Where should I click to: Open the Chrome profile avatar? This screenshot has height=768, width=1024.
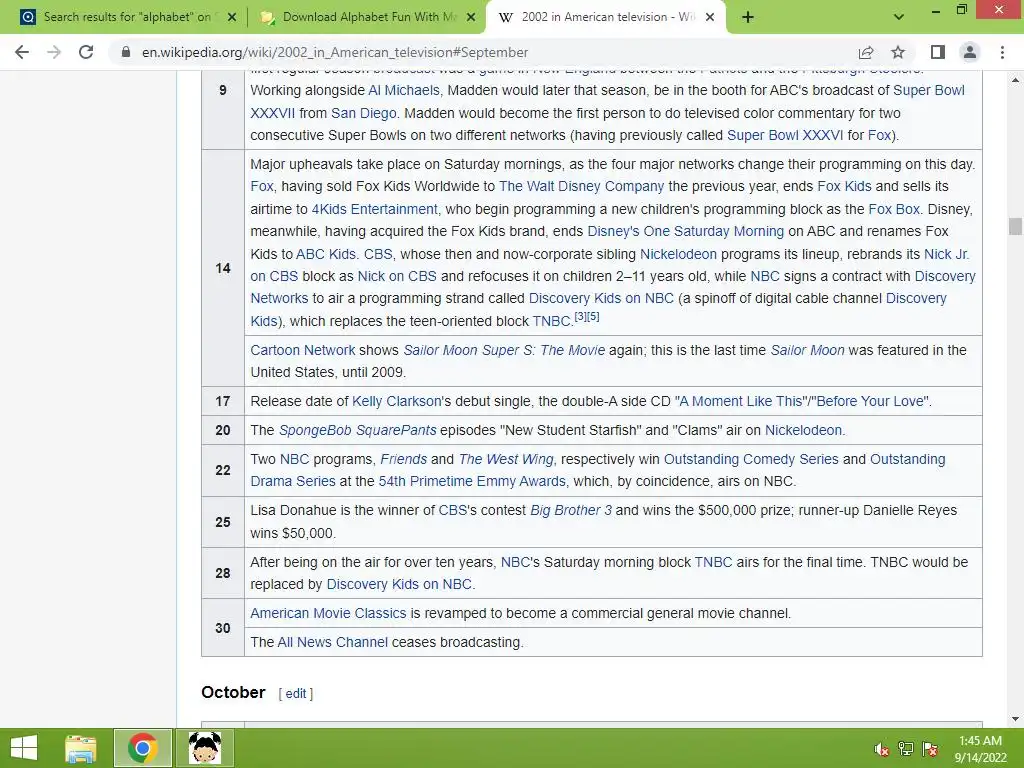pos(970,52)
